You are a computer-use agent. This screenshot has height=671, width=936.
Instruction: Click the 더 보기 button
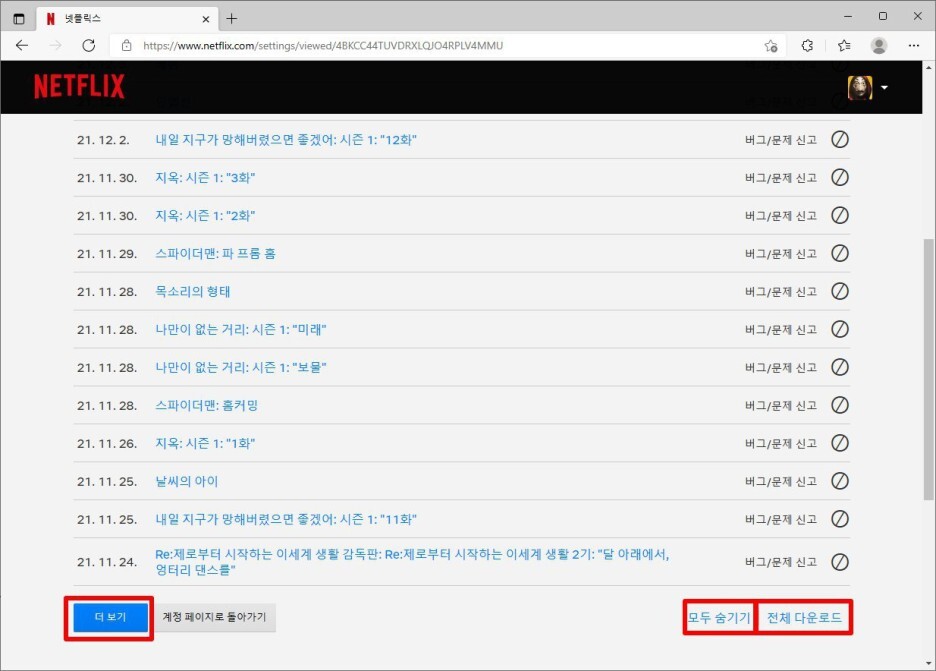[x=110, y=617]
